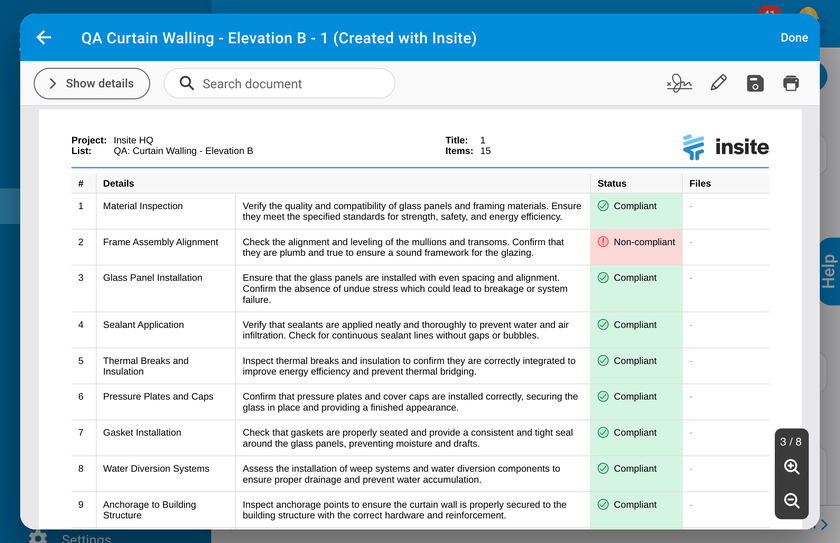840x543 pixels.
Task: Click the Insite logo in the document
Action: (x=725, y=147)
